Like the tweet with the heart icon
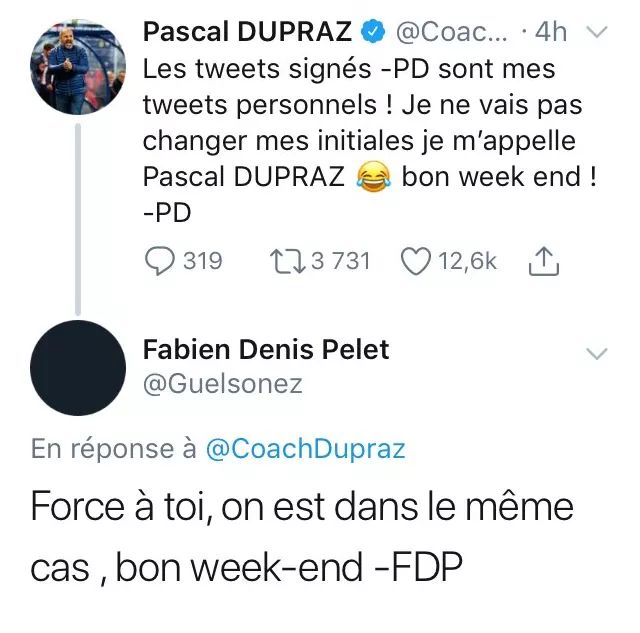The height and width of the screenshot is (633, 640). (414, 261)
